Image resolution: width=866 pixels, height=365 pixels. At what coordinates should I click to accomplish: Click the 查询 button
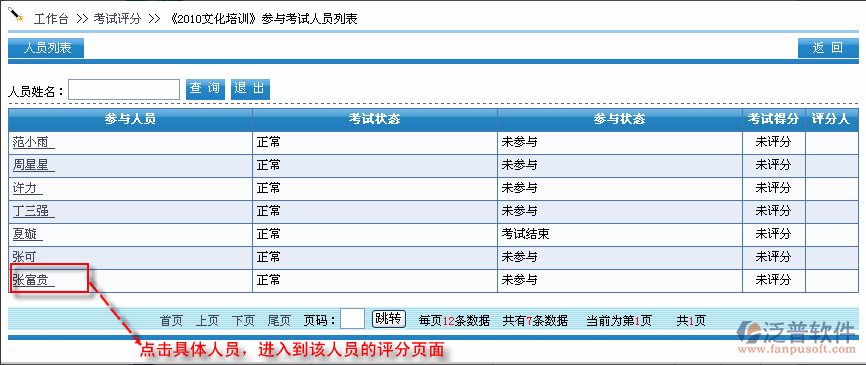(x=205, y=89)
